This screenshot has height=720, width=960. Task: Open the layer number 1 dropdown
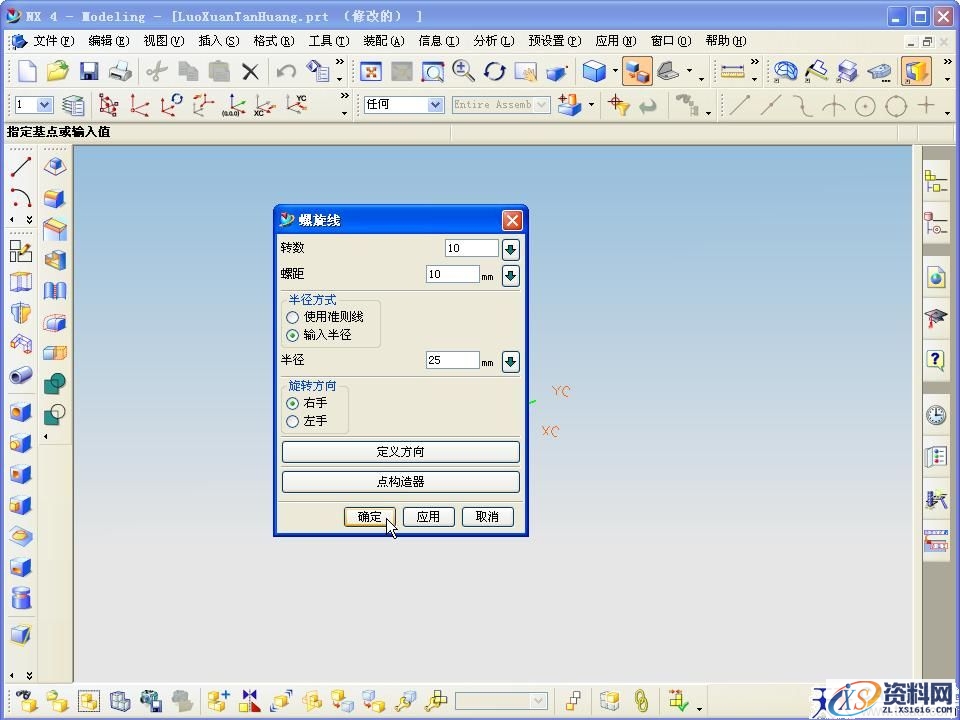[x=45, y=105]
